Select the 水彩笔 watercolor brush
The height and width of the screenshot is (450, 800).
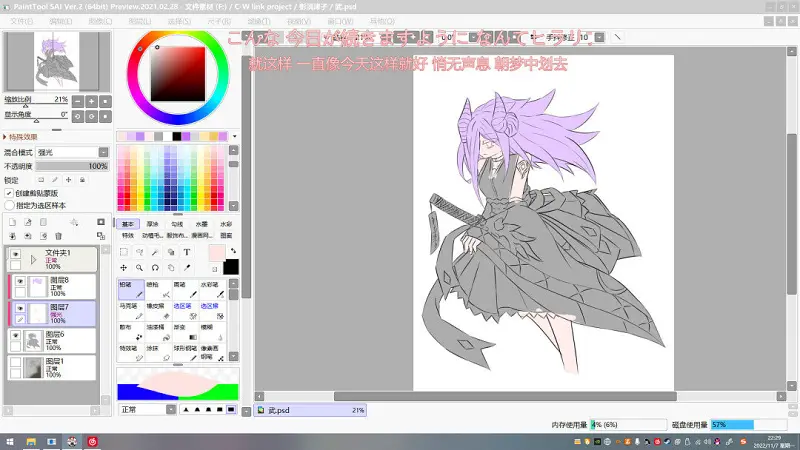point(212,289)
